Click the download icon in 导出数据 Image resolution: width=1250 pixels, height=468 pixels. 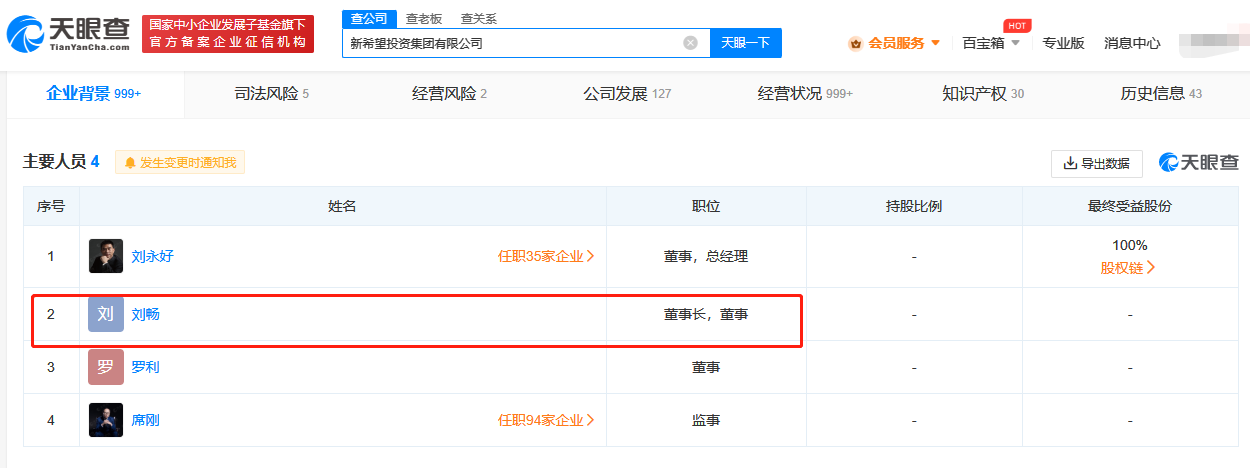pyautogui.click(x=1070, y=163)
